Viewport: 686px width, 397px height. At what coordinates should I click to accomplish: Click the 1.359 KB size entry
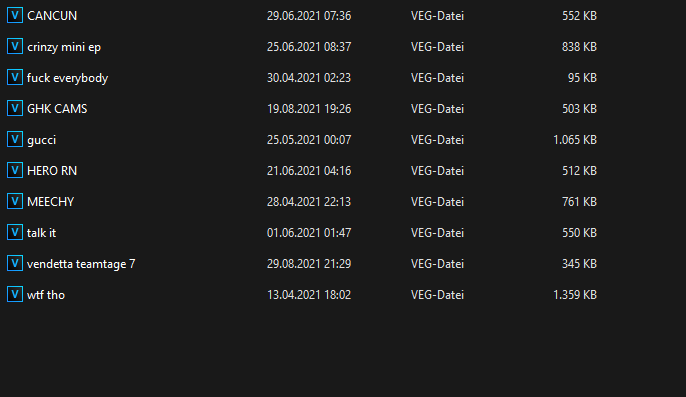click(x=575, y=295)
